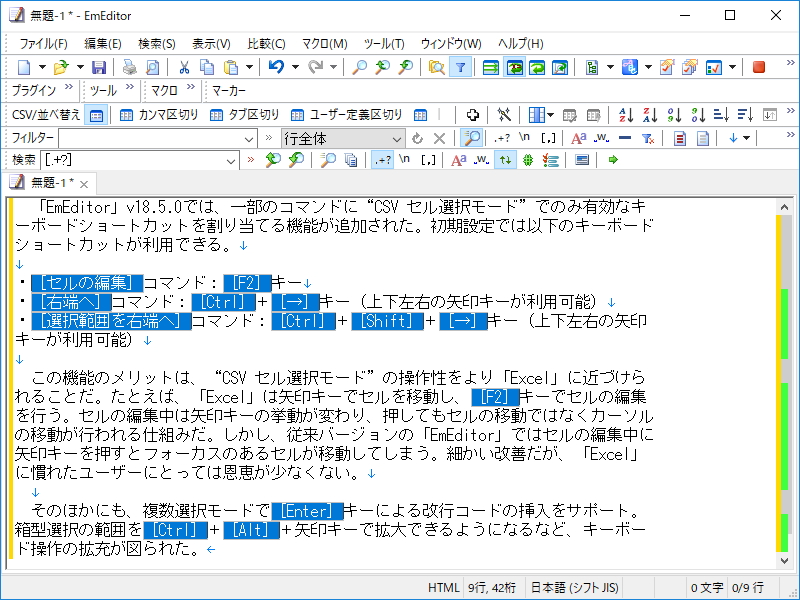Open the 編集(E) menu

(103, 44)
